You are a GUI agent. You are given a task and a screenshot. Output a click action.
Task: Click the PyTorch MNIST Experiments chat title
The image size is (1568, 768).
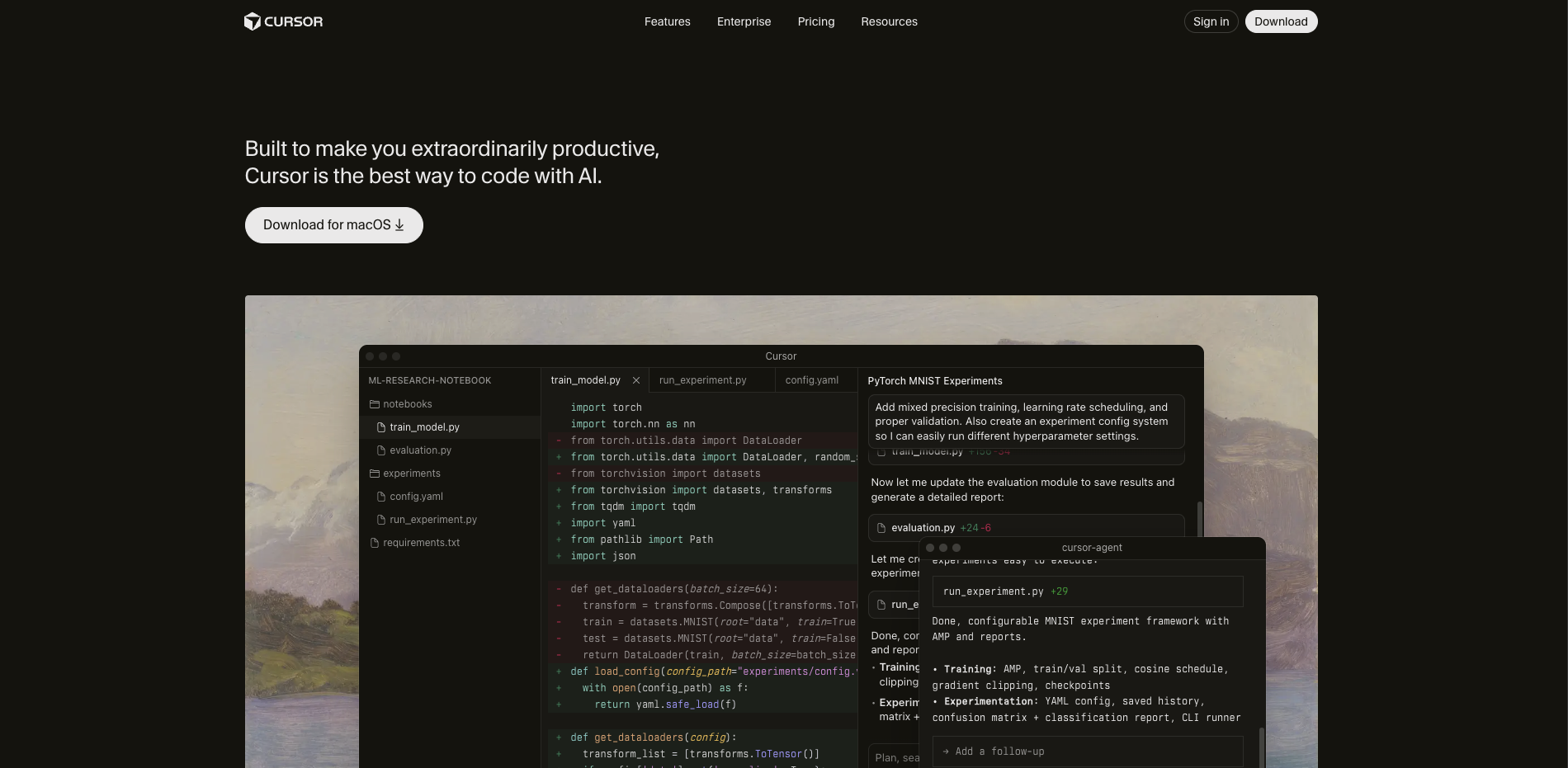pyautogui.click(x=935, y=381)
